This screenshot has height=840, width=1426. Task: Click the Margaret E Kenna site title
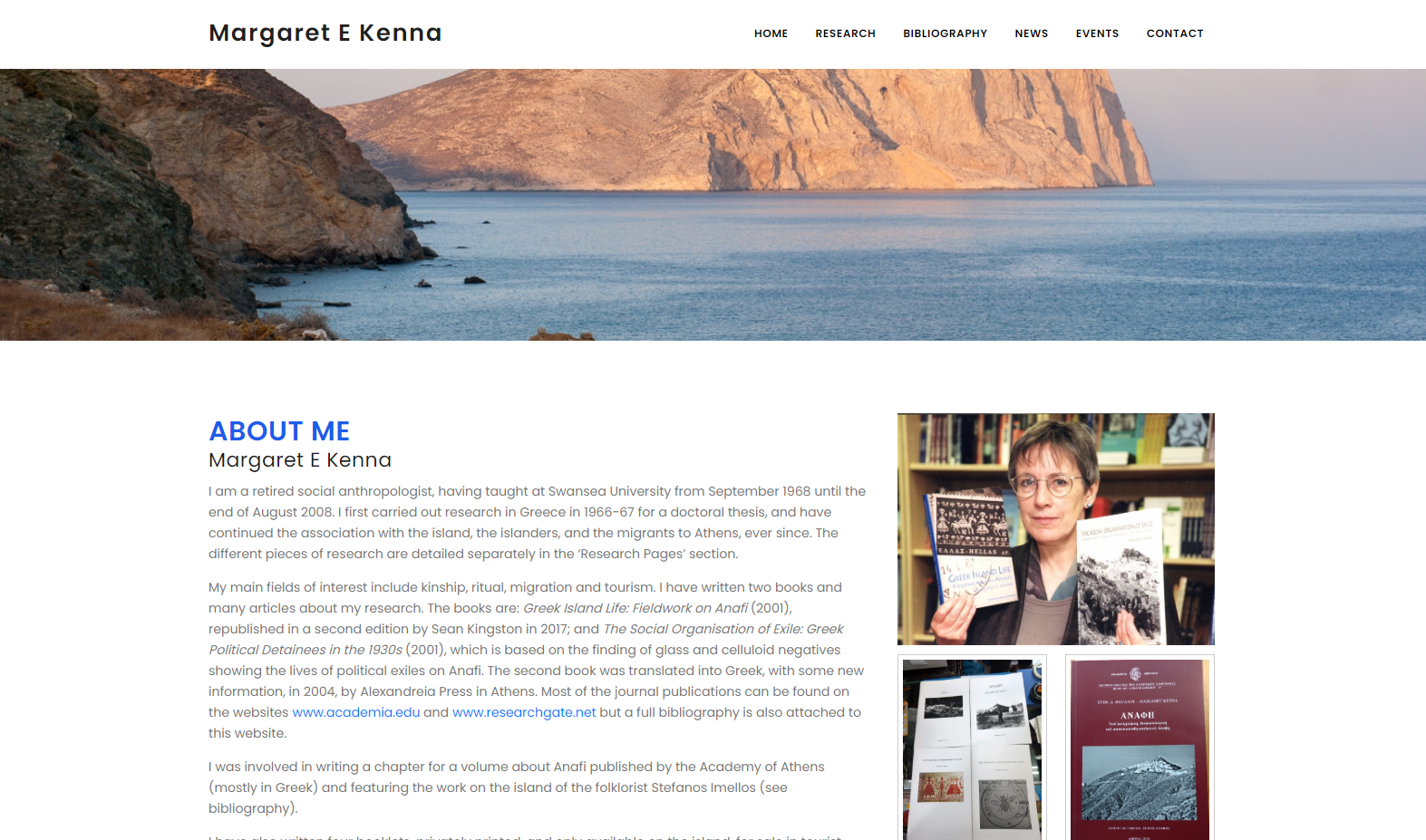[325, 34]
